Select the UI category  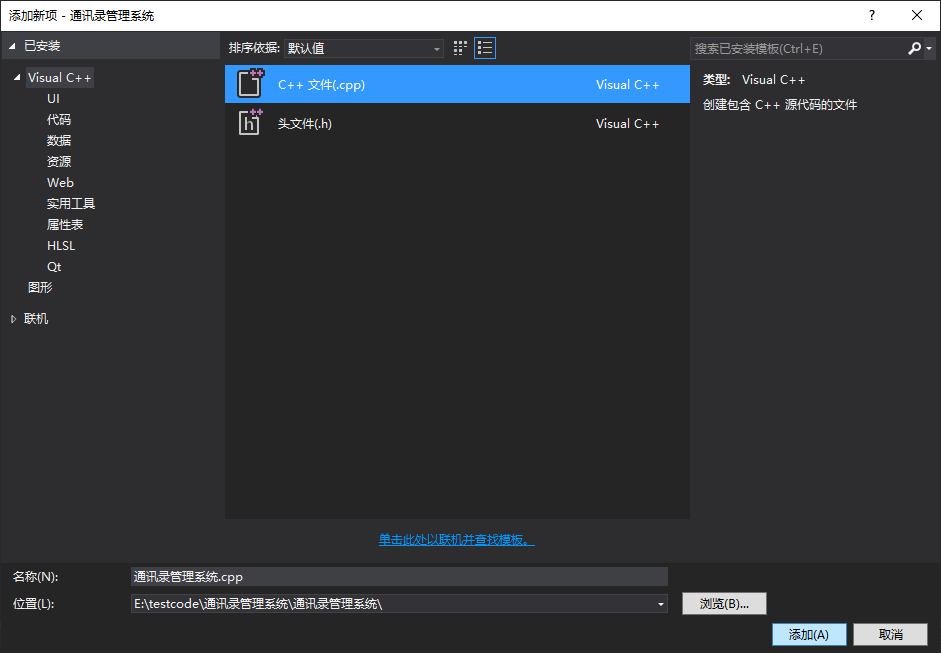coord(53,98)
